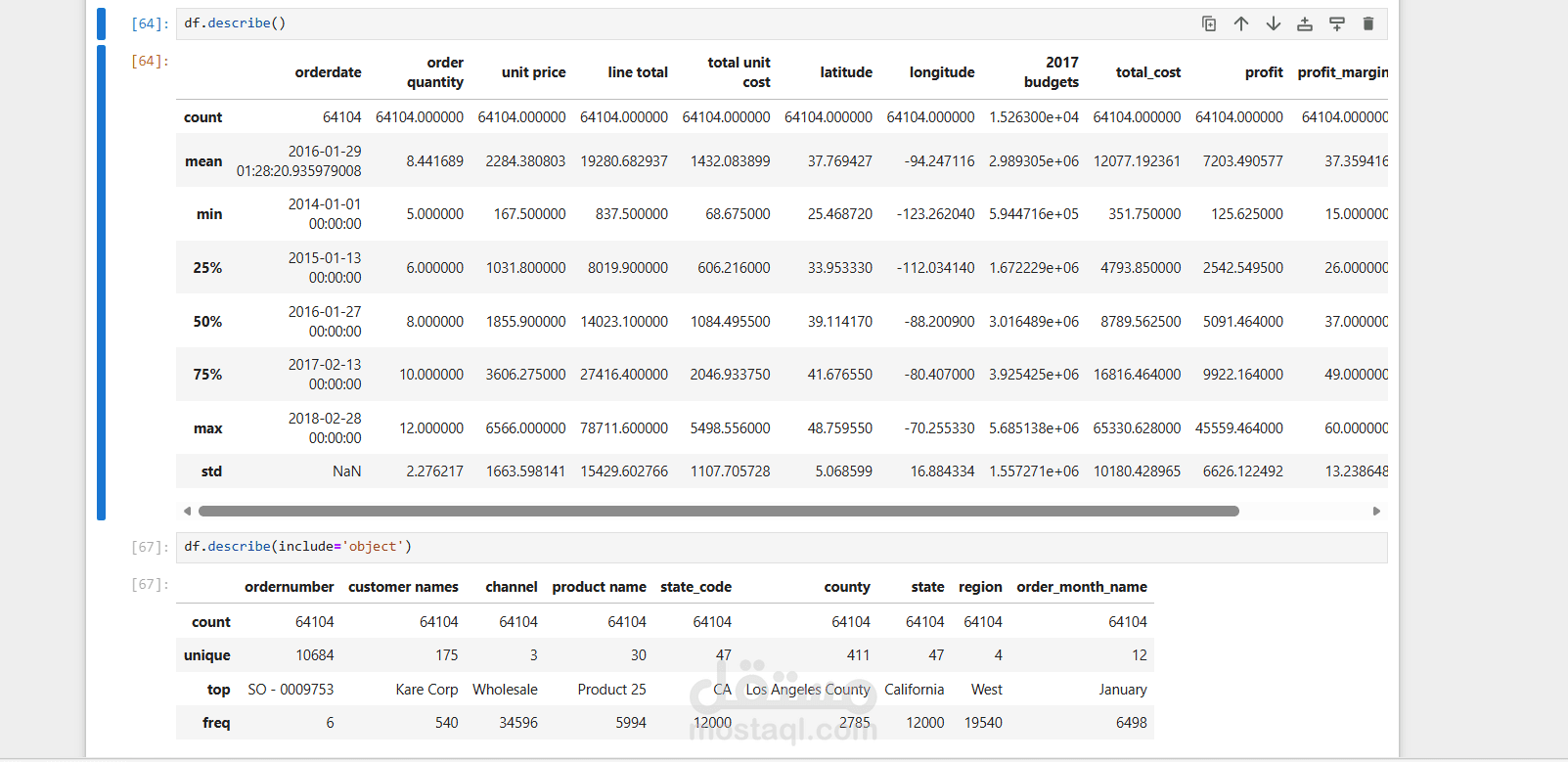Move cell down with arrow icon

click(1274, 23)
